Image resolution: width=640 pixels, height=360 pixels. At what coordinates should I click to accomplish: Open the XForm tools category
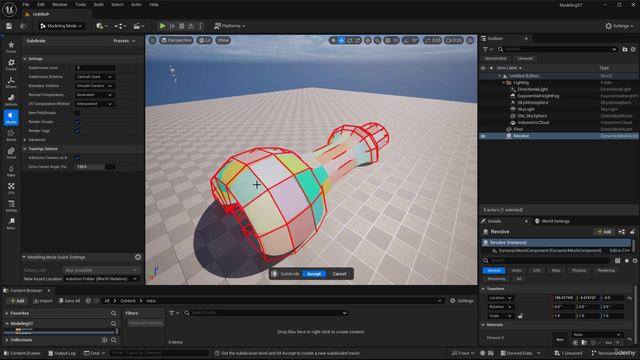pyautogui.click(x=11, y=82)
